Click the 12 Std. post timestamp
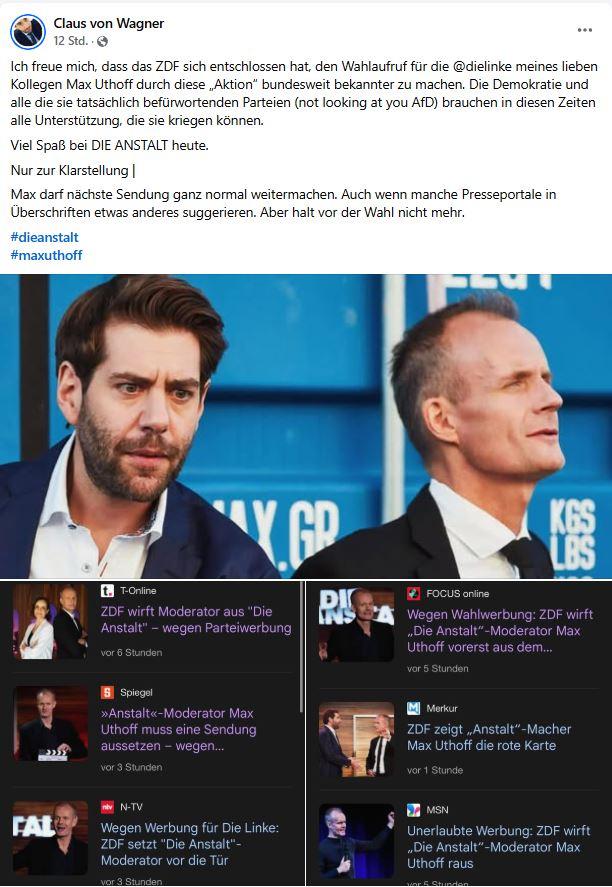The width and height of the screenshot is (612, 887). (71, 41)
